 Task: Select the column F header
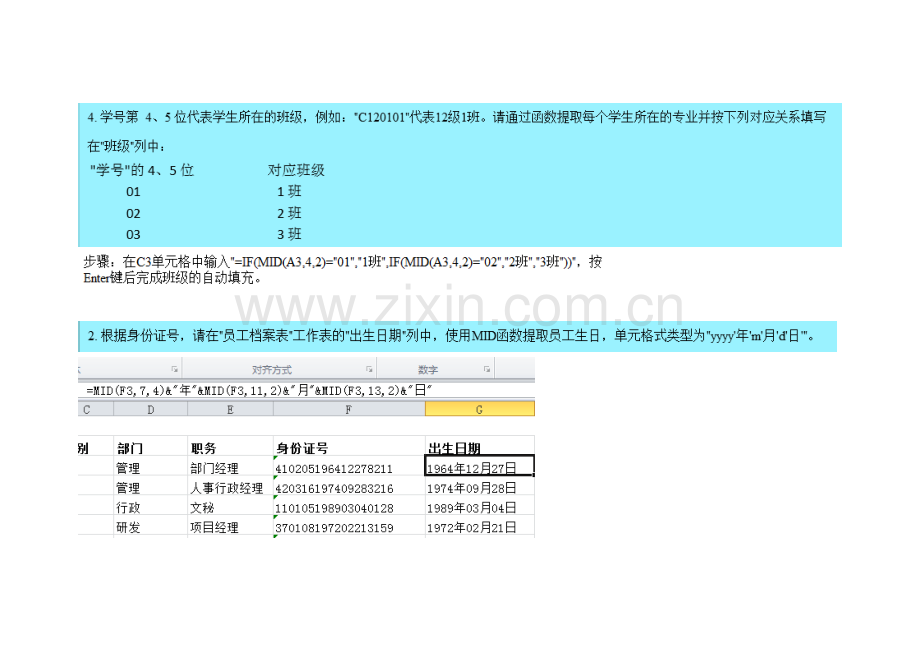[349, 409]
